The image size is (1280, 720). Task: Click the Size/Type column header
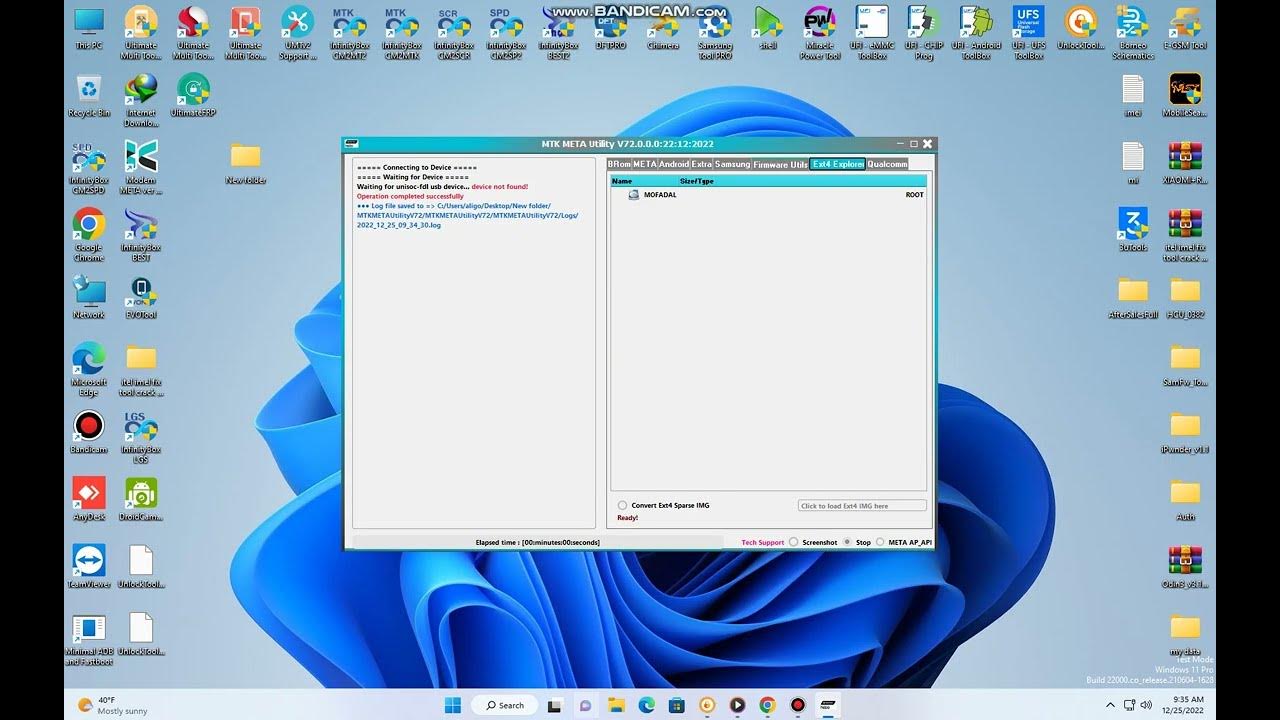[x=697, y=181]
